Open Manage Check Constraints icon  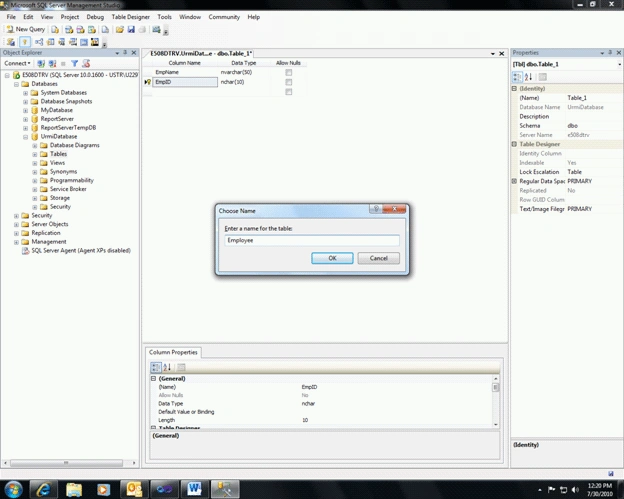tap(84, 42)
